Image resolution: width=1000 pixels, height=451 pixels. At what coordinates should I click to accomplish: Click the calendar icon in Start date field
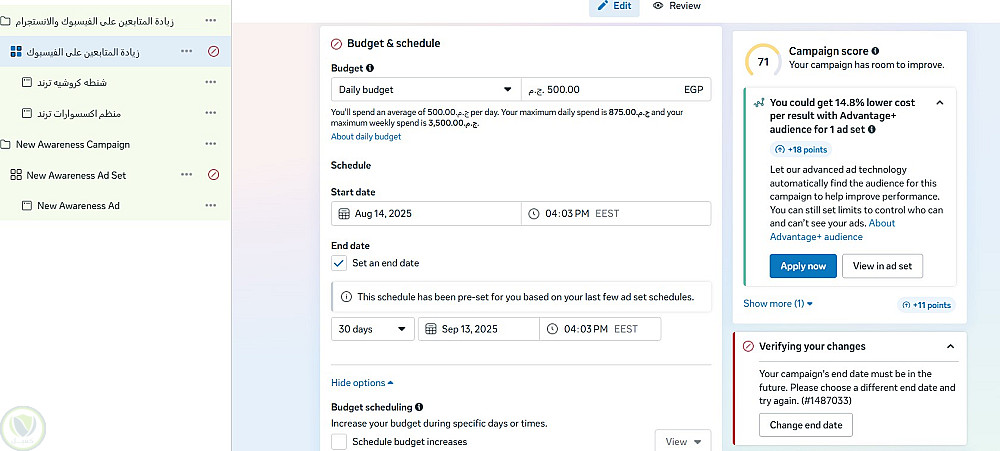345,214
